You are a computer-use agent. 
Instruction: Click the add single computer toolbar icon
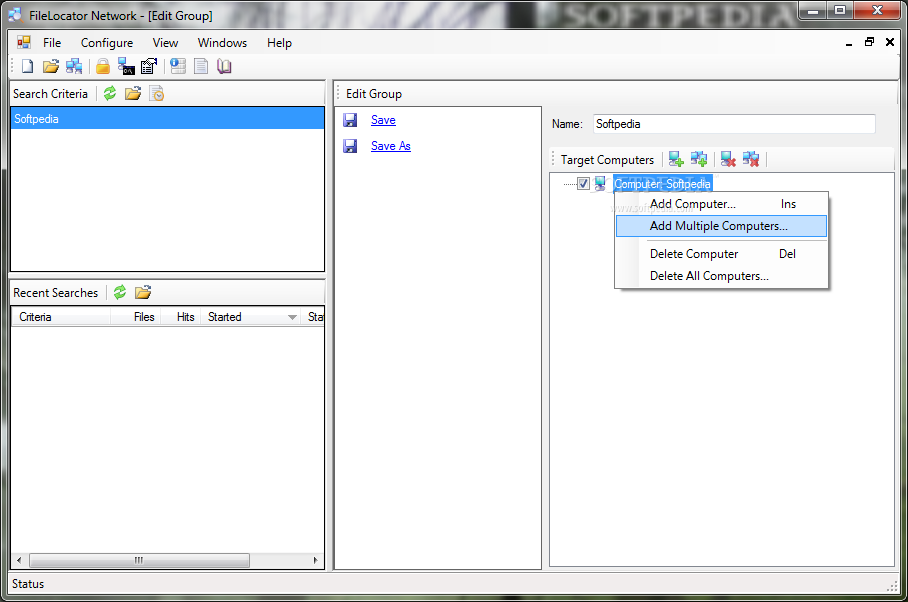(x=676, y=159)
